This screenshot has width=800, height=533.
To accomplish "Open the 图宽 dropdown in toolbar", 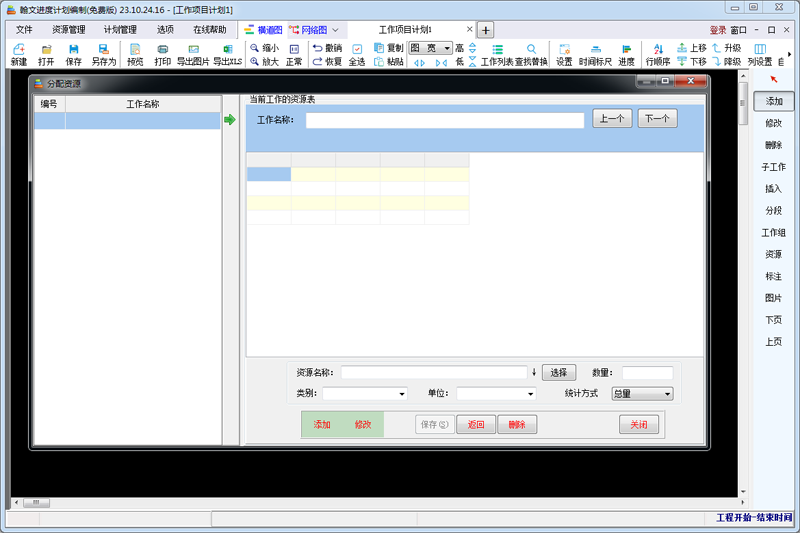I will [x=446, y=48].
